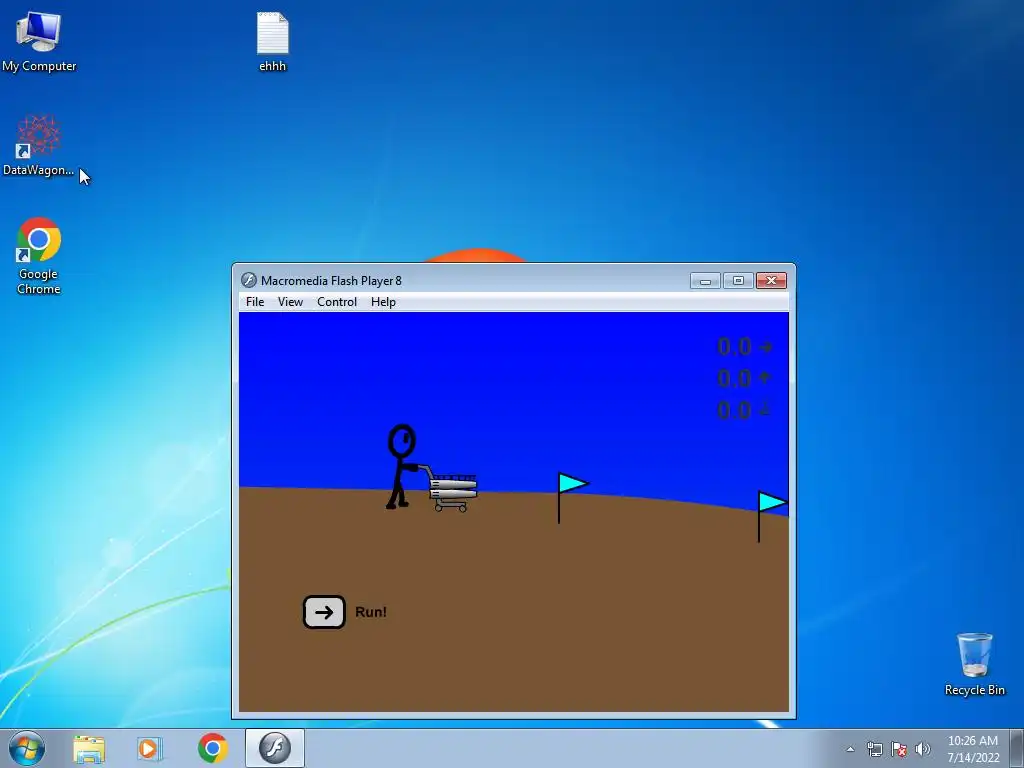Open the Windows Start menu orb
1024x768 pixels.
(27, 748)
